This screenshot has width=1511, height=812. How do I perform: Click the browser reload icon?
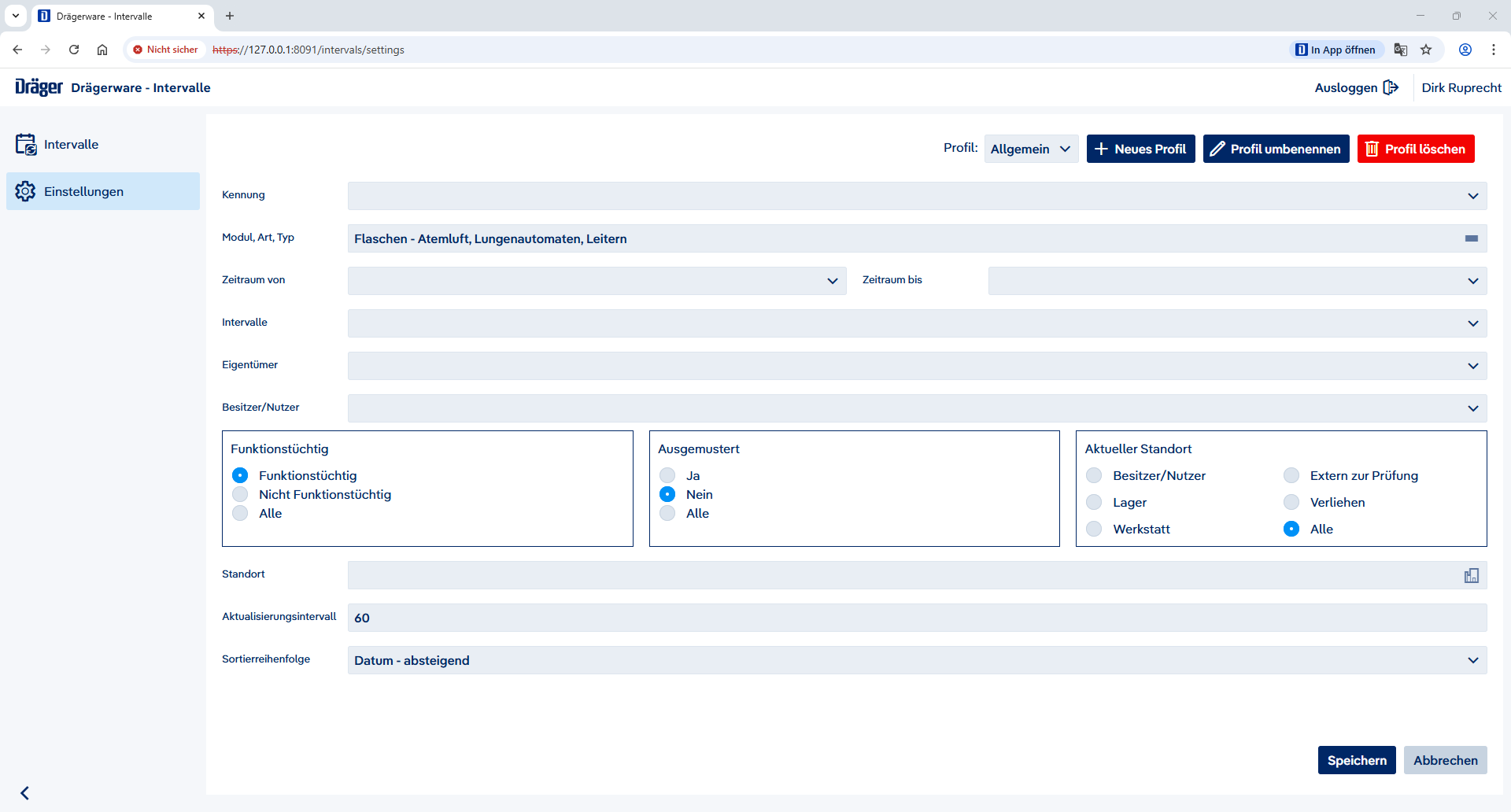[74, 50]
